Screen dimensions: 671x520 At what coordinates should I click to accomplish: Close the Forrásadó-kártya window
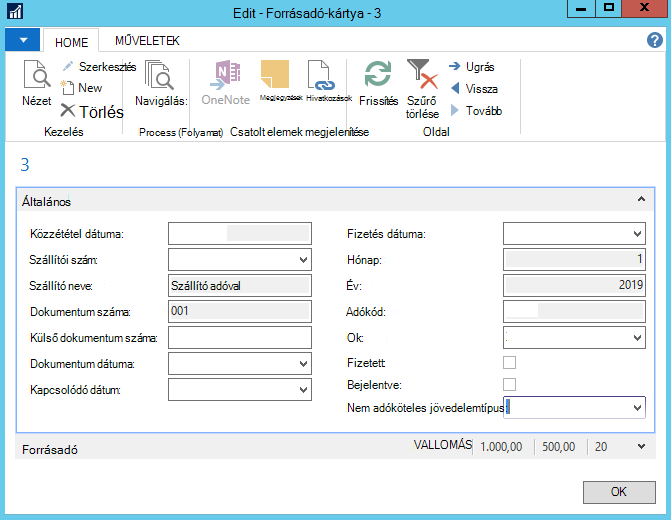[644, 9]
